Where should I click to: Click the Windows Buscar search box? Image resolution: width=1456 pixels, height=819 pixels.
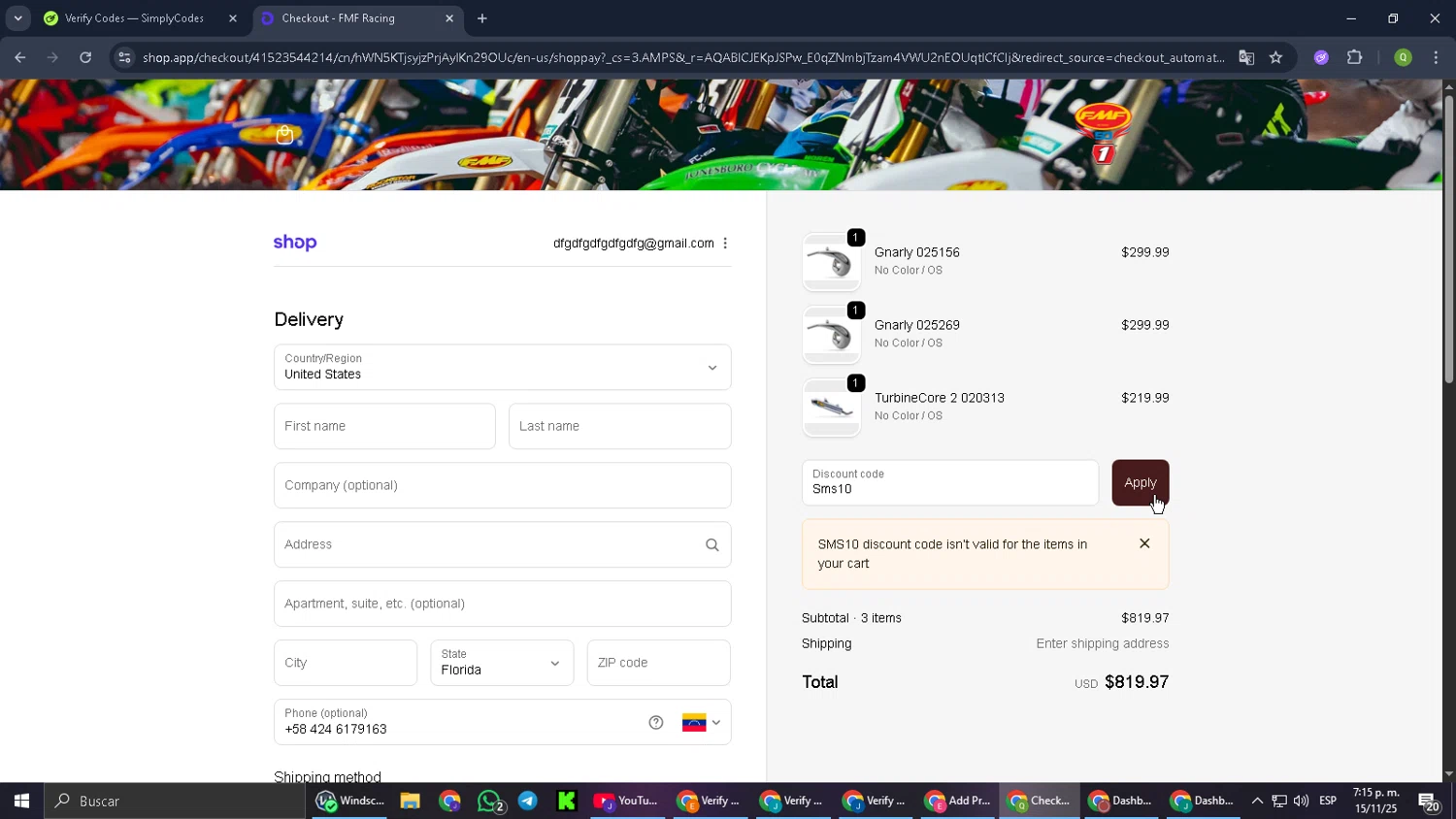(x=175, y=801)
